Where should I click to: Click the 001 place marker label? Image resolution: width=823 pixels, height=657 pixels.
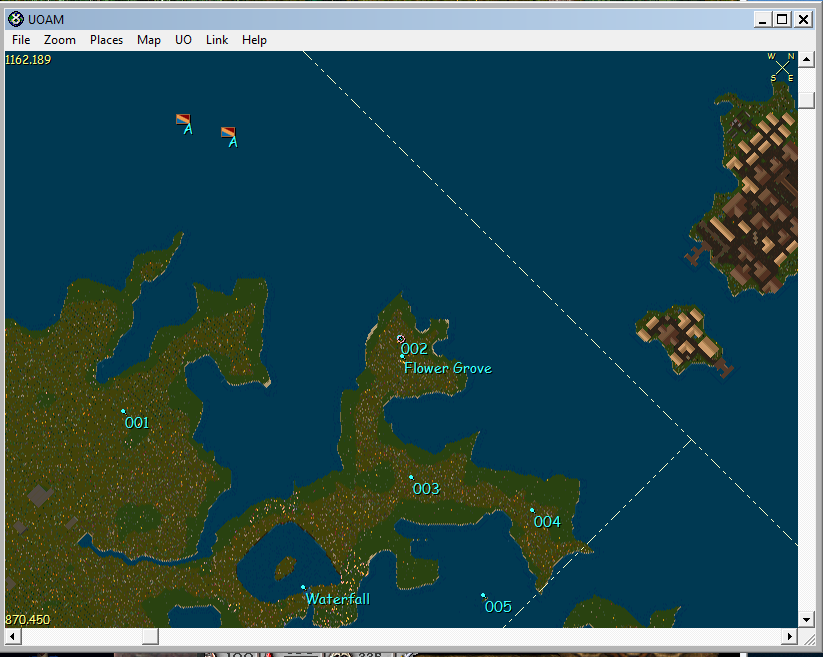137,422
